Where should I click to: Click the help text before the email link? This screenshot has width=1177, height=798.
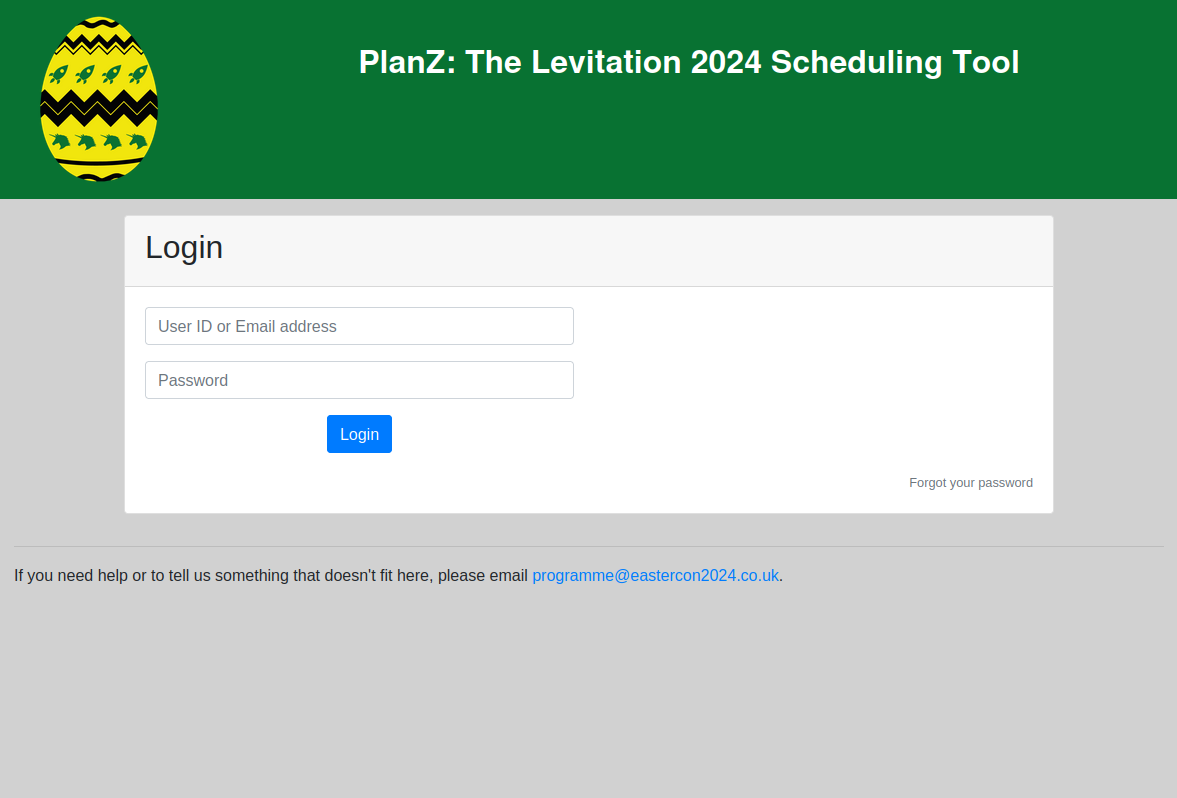point(271,575)
